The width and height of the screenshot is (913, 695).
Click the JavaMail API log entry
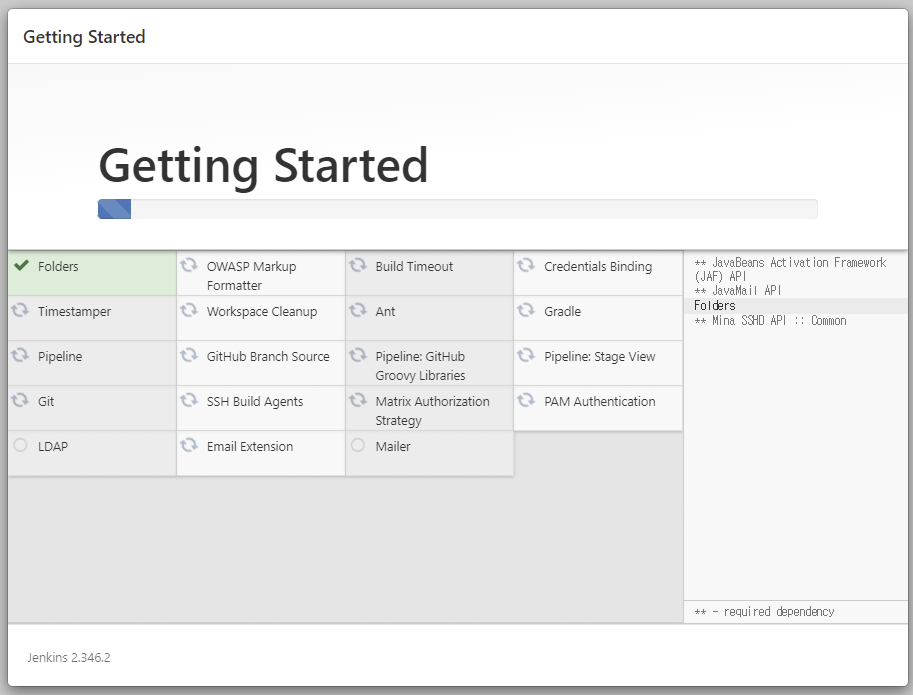pyautogui.click(x=738, y=290)
